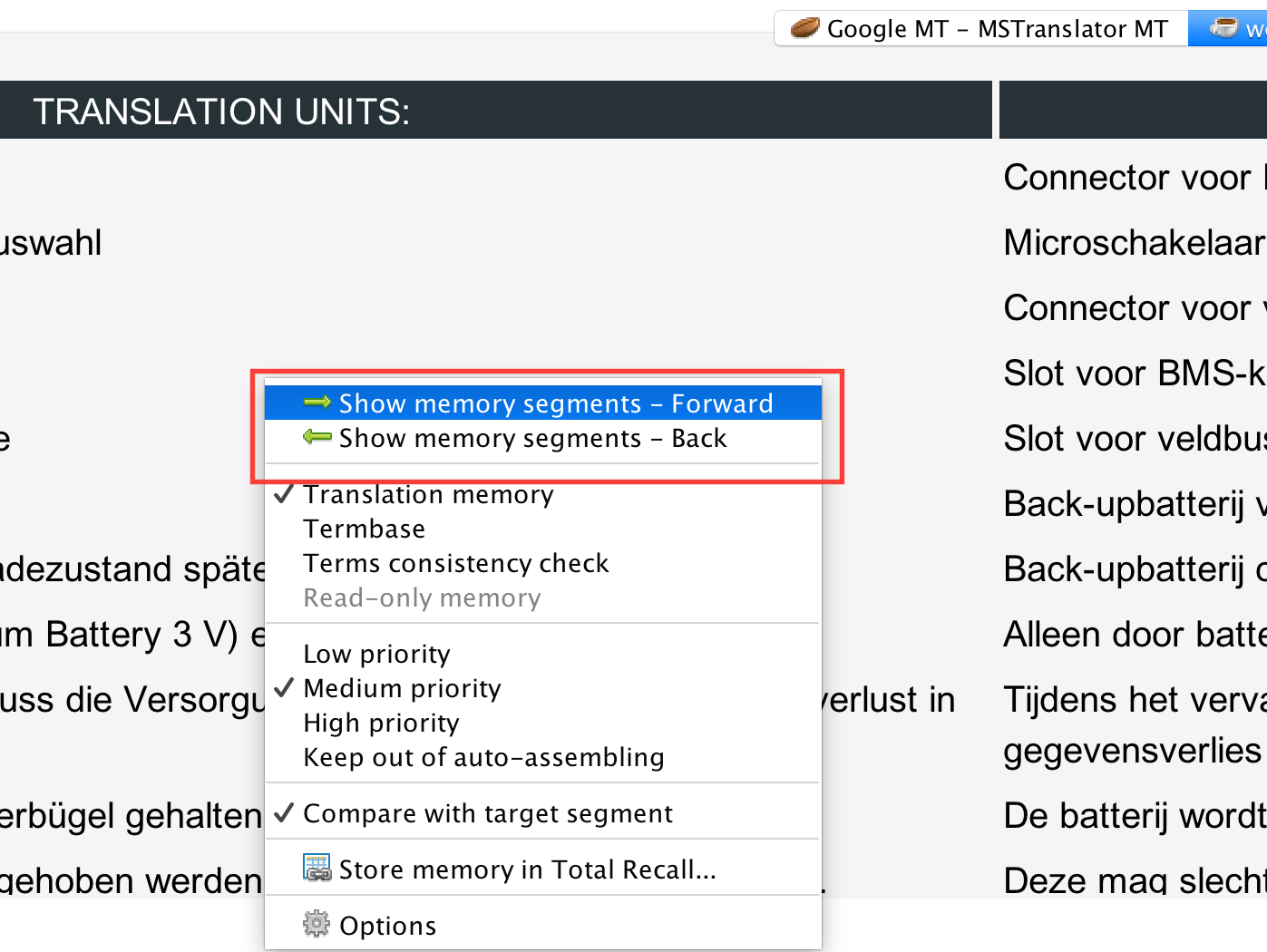
Task: Select the Slot voor BMS target segment
Action: pyautogui.click(x=1134, y=374)
